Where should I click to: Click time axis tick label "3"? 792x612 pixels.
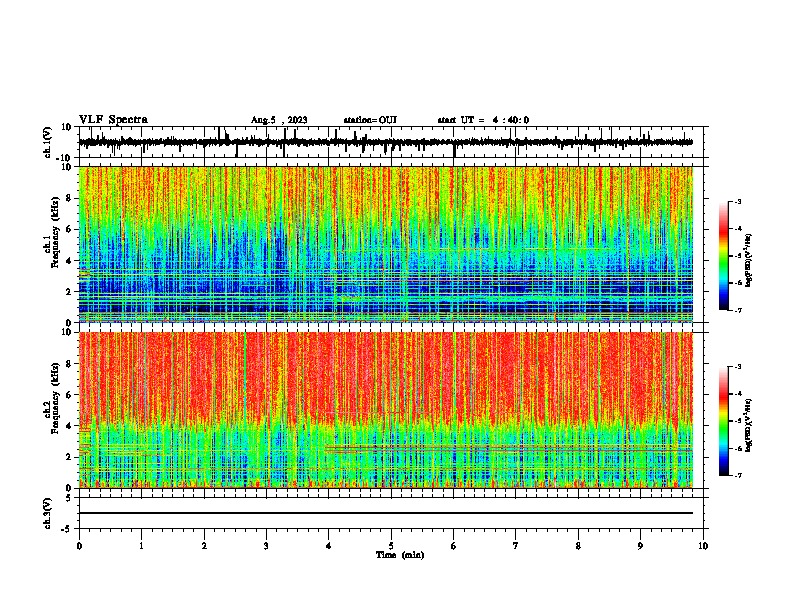(x=266, y=546)
